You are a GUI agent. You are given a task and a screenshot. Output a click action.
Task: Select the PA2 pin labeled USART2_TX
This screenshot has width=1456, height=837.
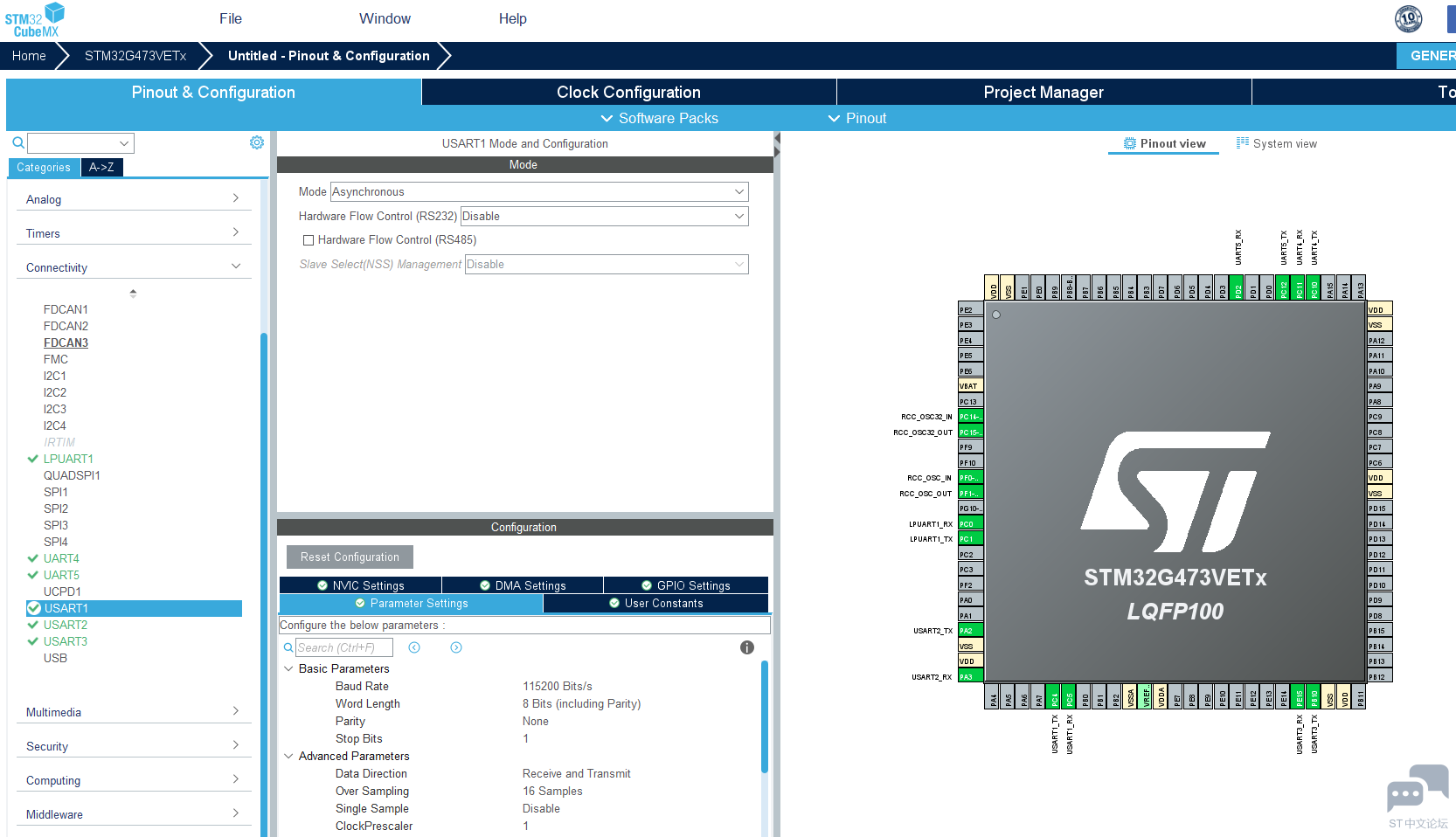[x=971, y=631]
